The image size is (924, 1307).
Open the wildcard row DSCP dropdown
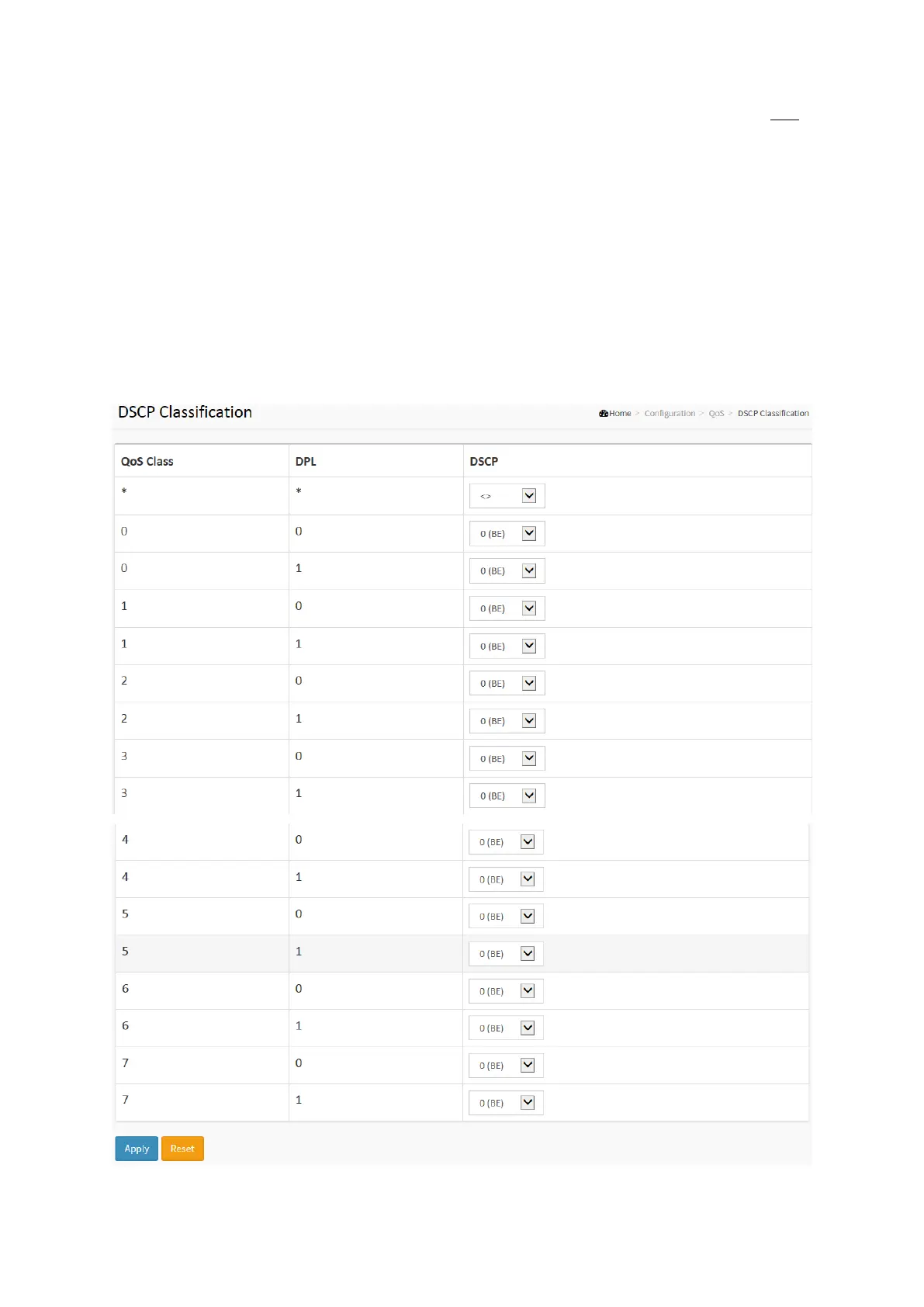coord(507,496)
